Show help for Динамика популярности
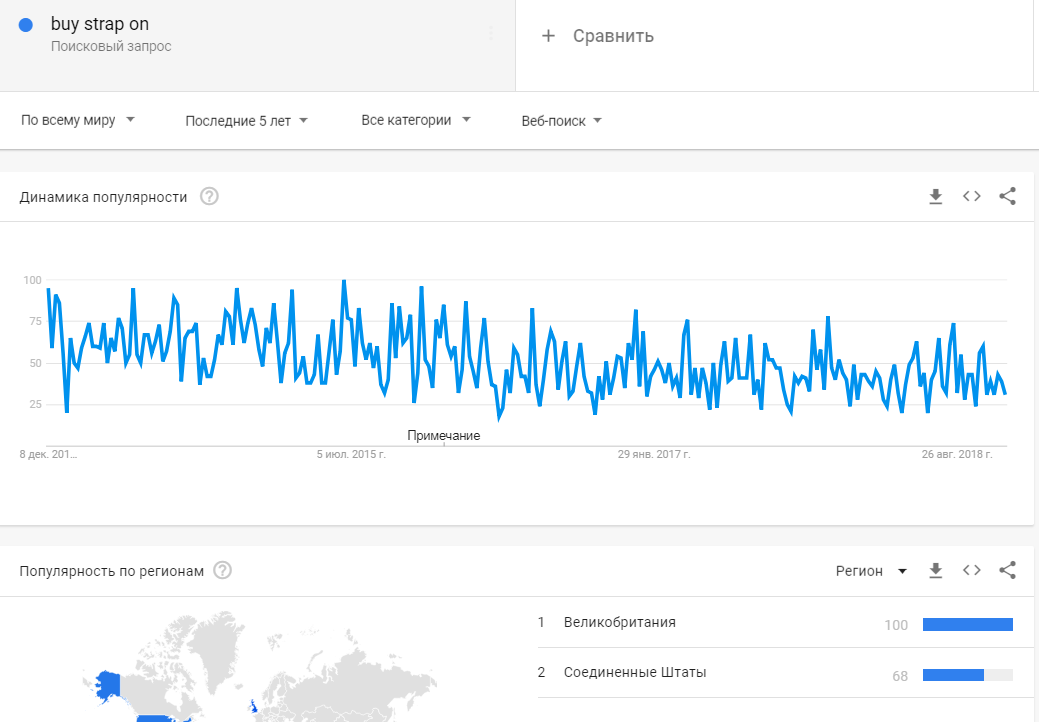 (x=209, y=197)
